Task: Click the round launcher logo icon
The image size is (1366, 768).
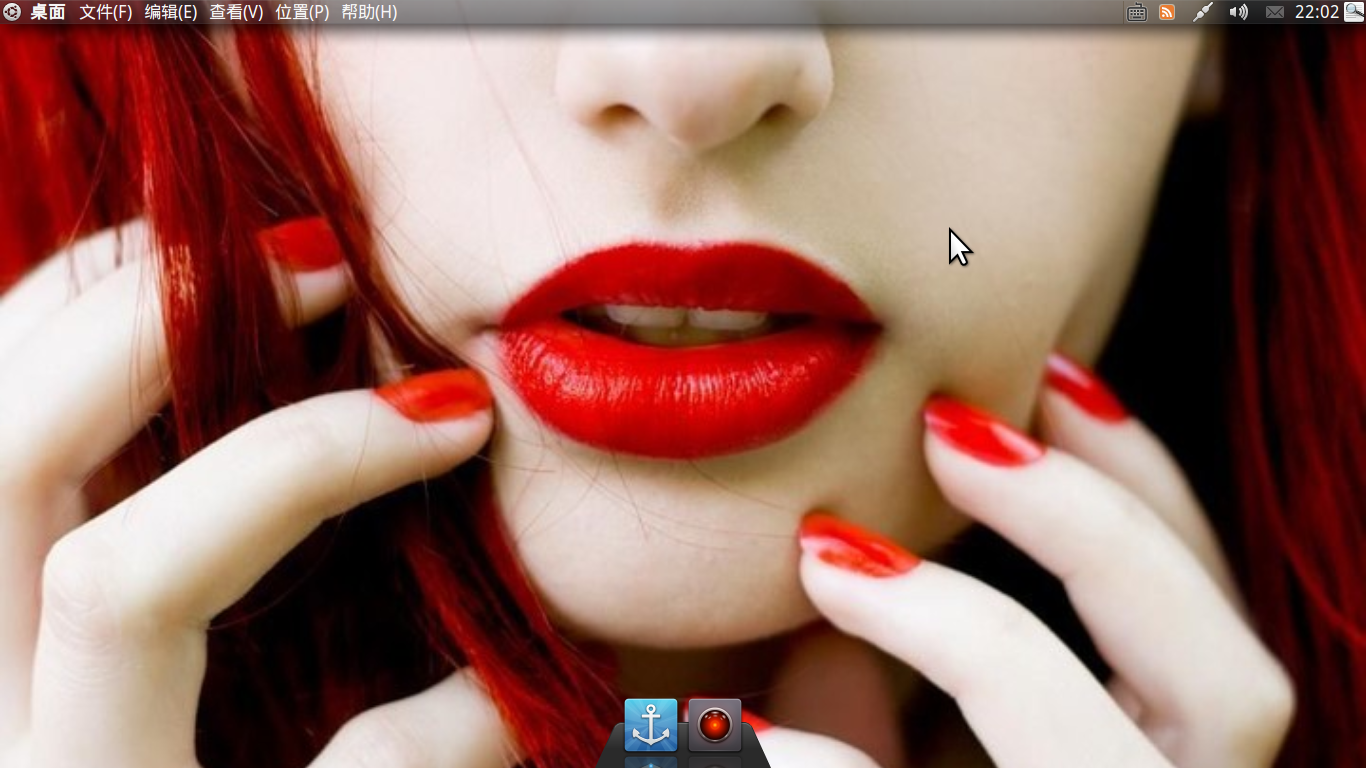Action: [12, 12]
